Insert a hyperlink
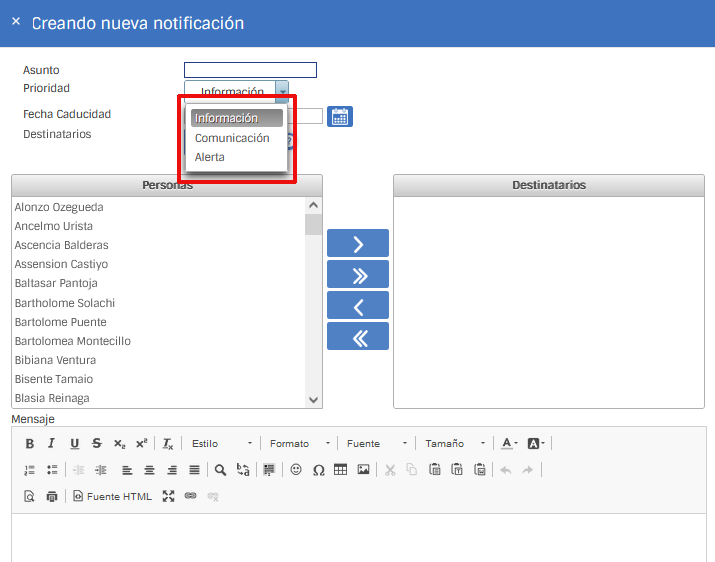Screen dimensions: 715x562 191,496
